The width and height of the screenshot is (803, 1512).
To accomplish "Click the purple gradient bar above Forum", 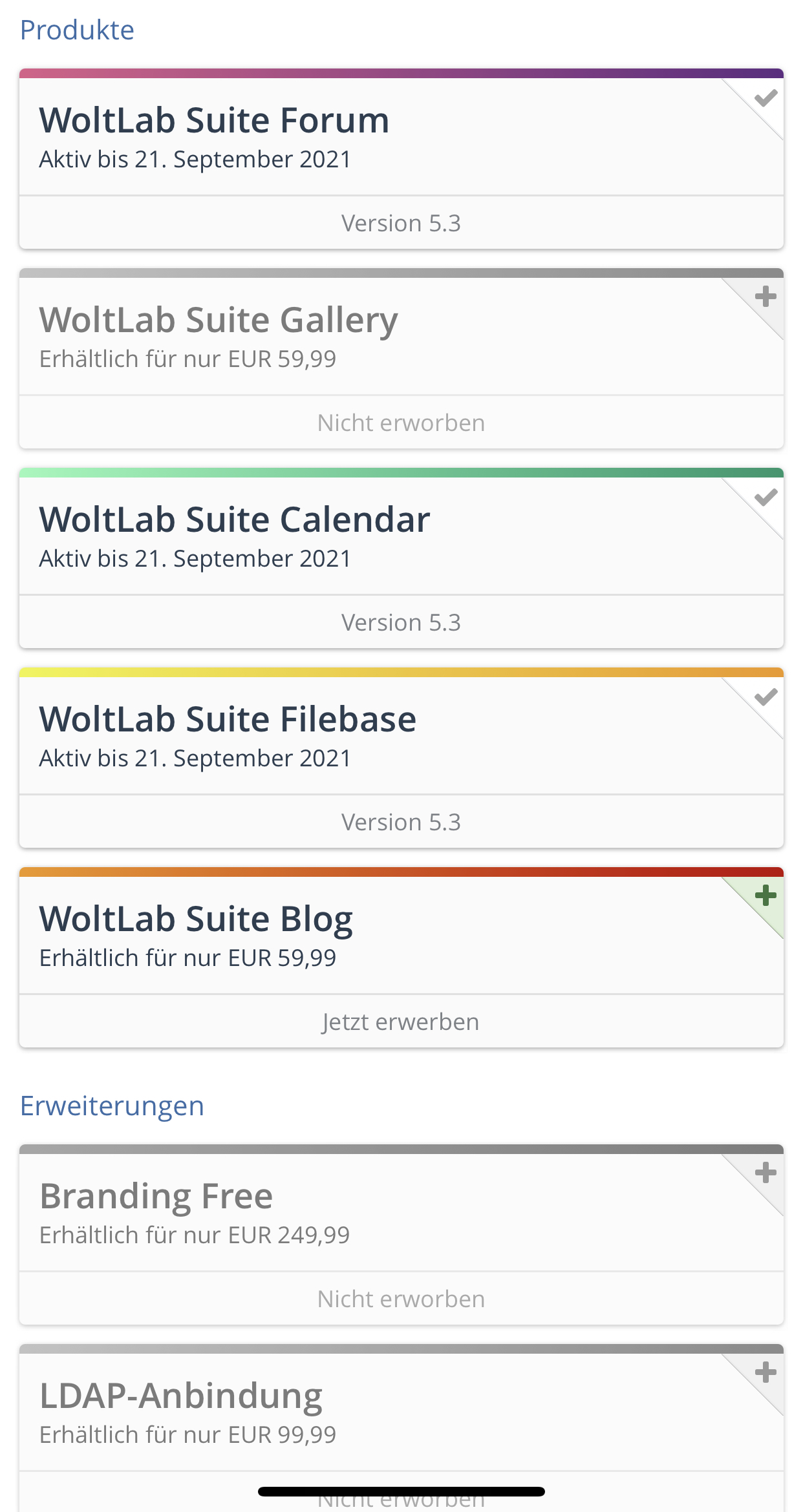I will (401, 74).
